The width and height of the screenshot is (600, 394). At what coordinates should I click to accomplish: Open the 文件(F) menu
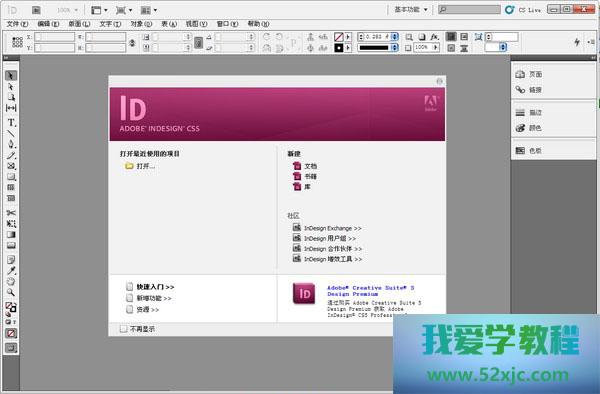17,24
